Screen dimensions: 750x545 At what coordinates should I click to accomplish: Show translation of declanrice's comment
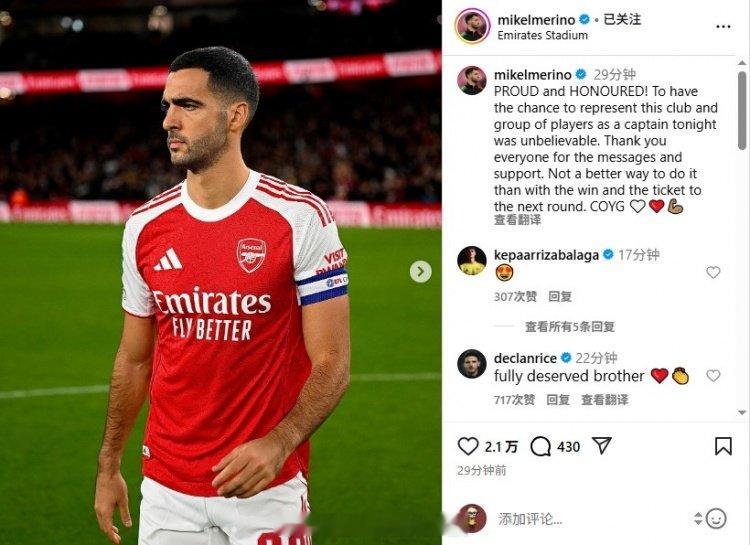tap(605, 400)
